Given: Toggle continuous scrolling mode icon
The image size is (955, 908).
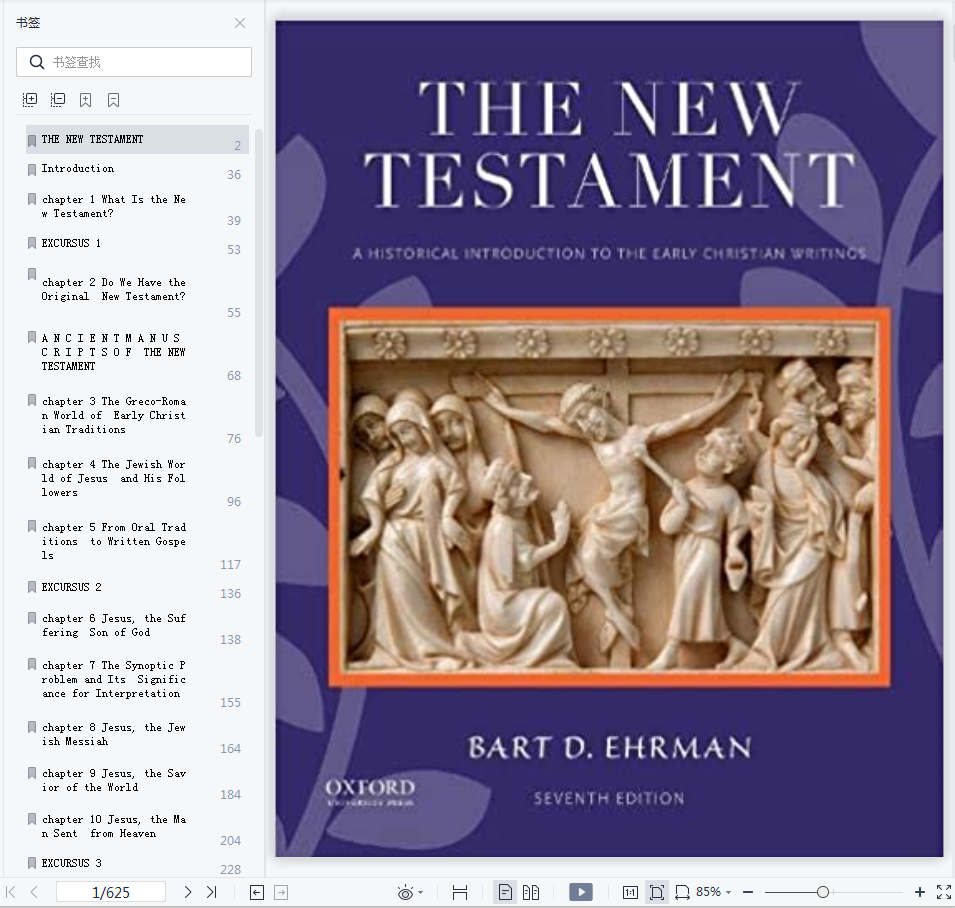Looking at the screenshot, I should pyautogui.click(x=460, y=893).
